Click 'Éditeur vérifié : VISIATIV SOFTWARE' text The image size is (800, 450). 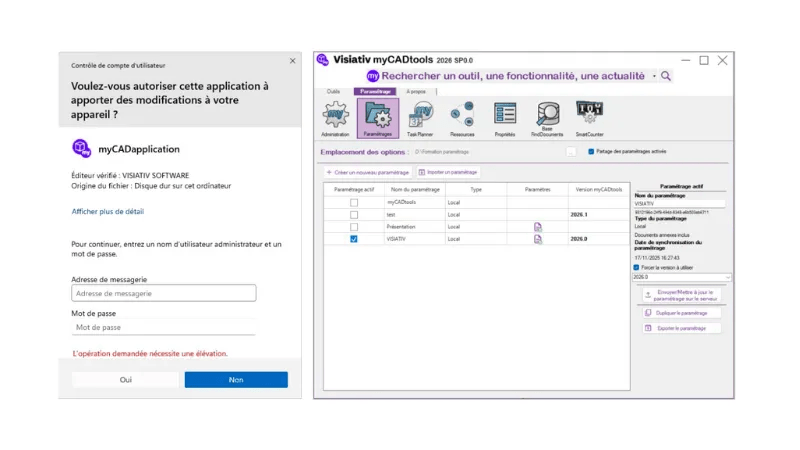[130, 175]
